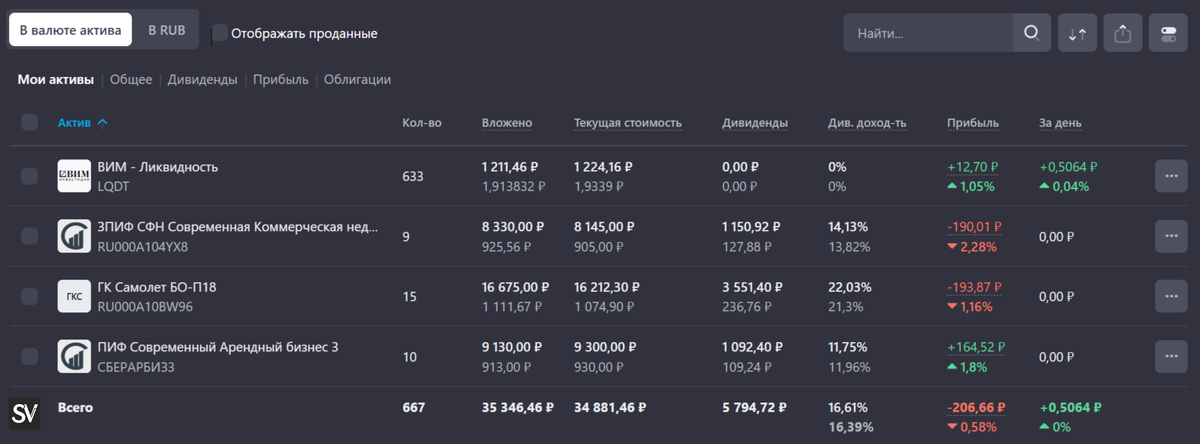Click the ВИМ - Ликвидность fund logo
The height and width of the screenshot is (444, 1200).
[x=75, y=176]
